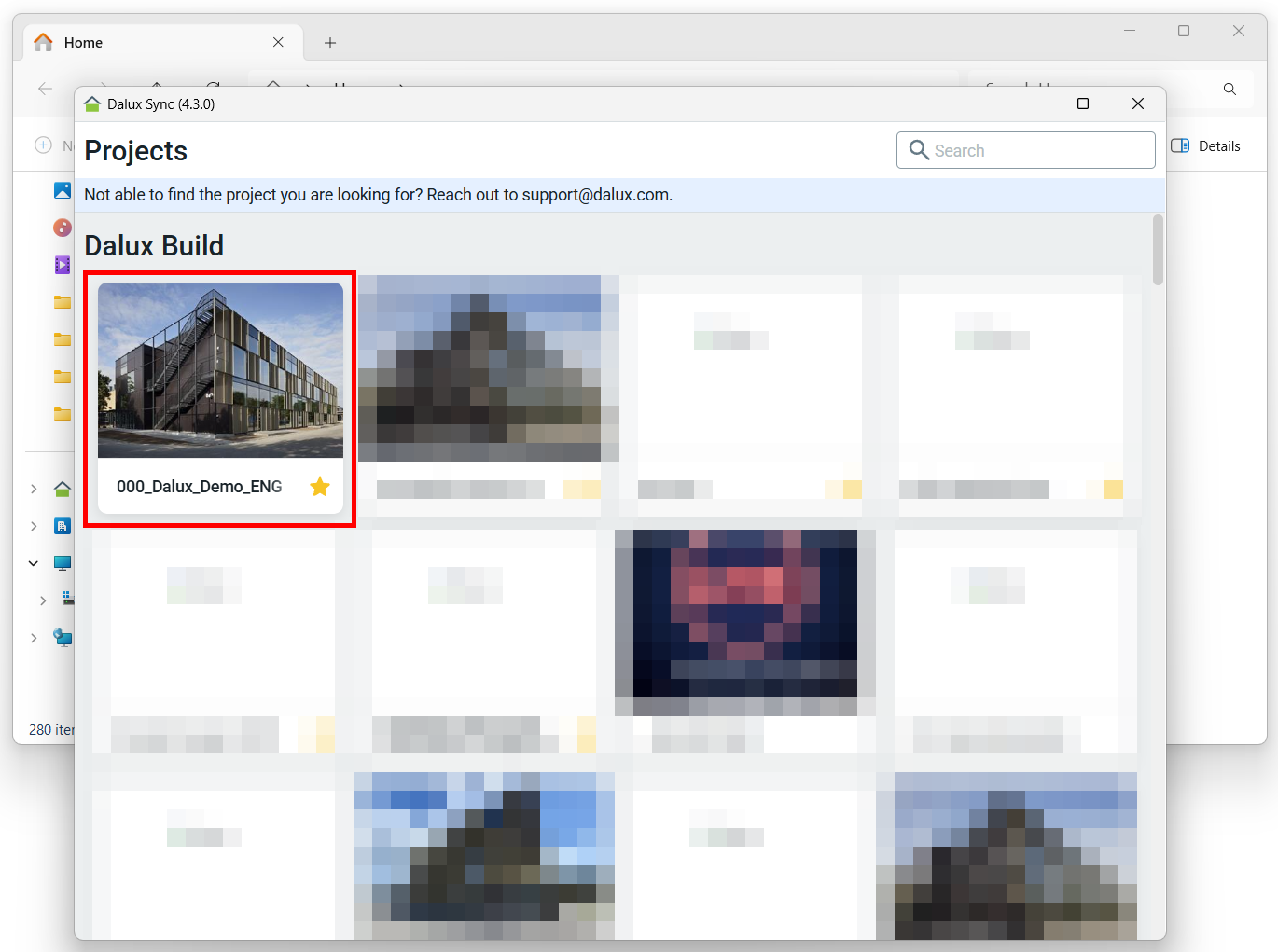Open the Details pane button
The width and height of the screenshot is (1278, 952).
pos(1205,146)
